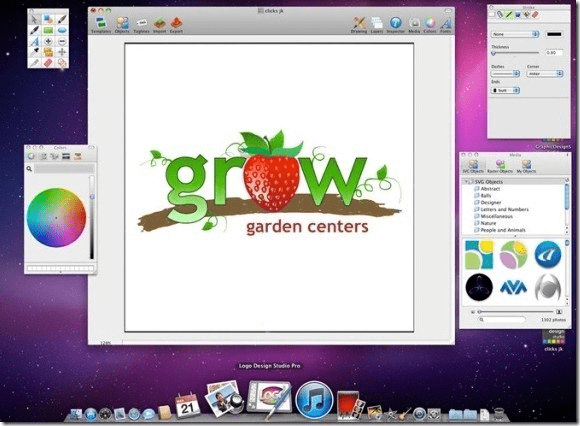This screenshot has width=580, height=426.
Task: Select the black circle logo thumbnail
Action: [479, 287]
